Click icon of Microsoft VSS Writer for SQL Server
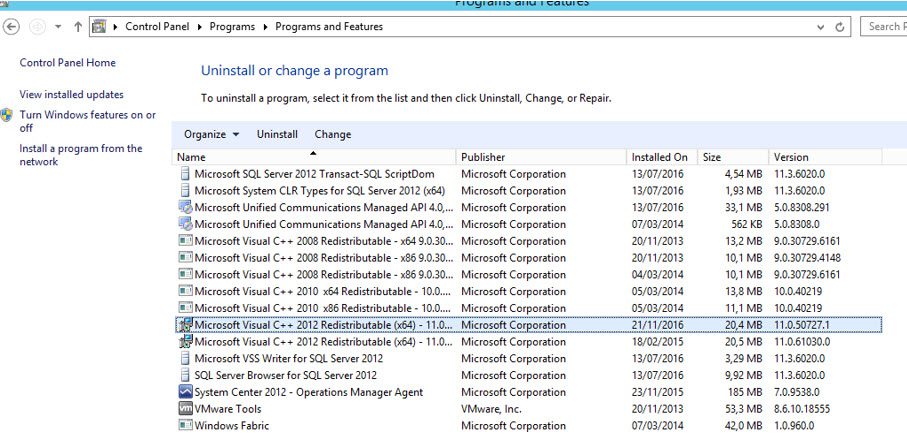Screen dimensions: 907x440 coord(185,358)
